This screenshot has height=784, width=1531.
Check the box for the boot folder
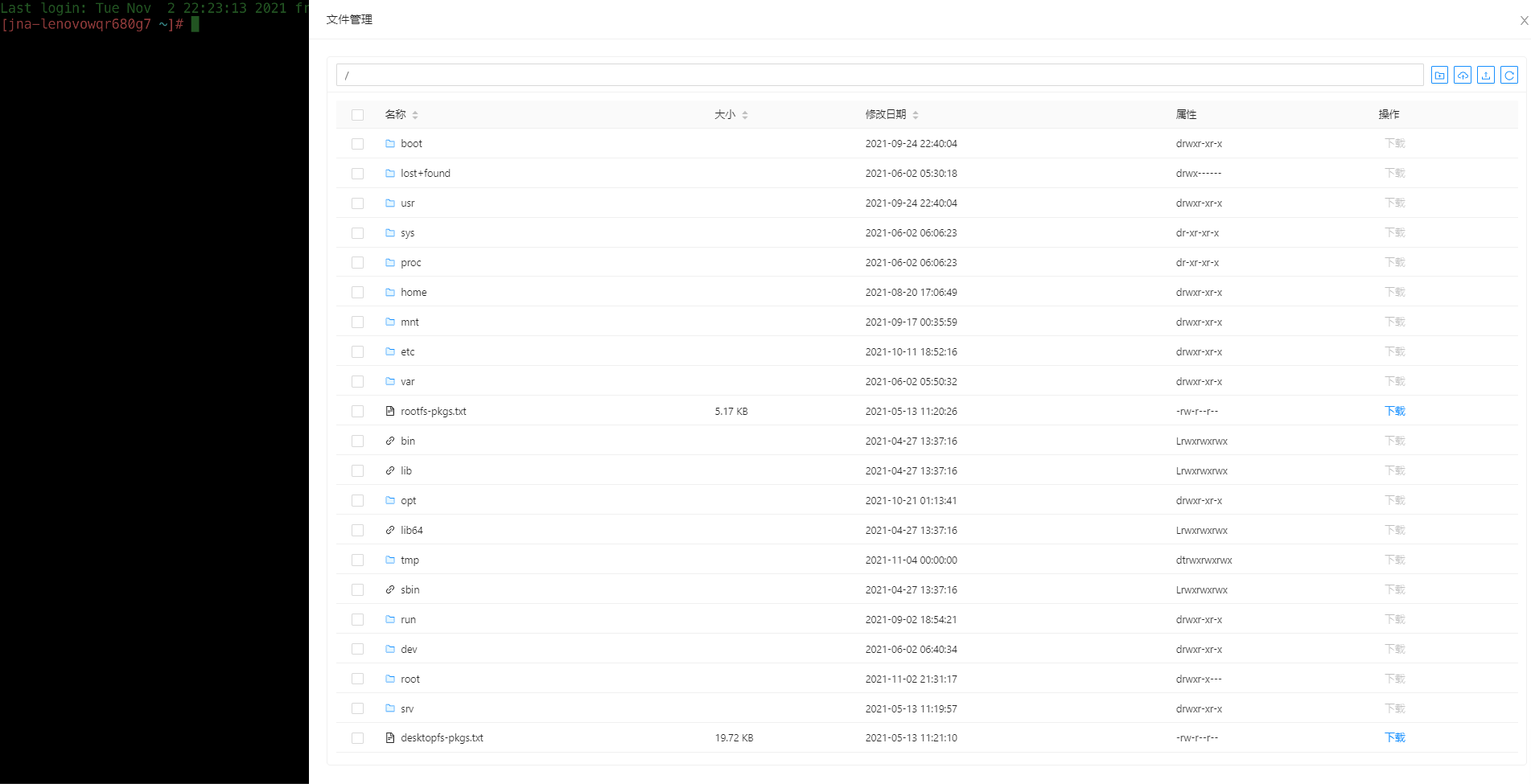(357, 144)
